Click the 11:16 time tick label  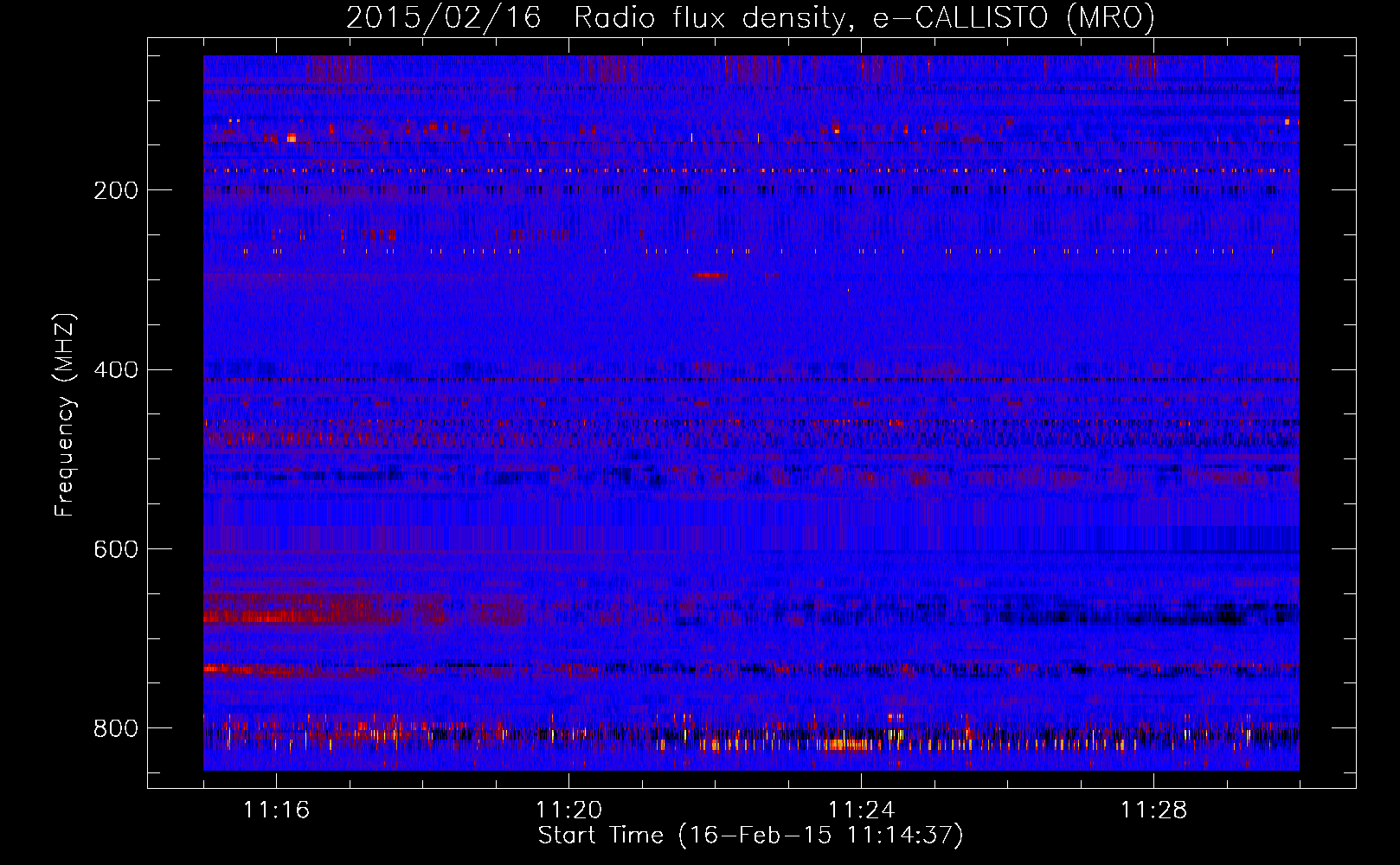276,810
